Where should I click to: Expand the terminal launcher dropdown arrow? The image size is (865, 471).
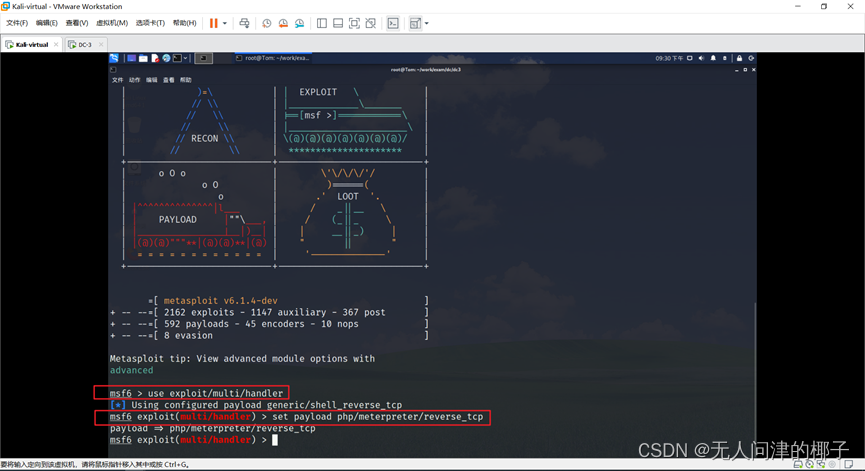pos(186,58)
